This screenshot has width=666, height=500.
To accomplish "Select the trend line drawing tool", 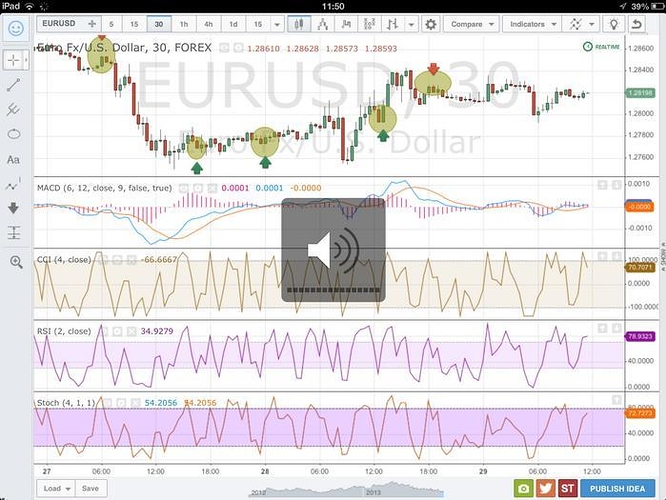I will click(x=14, y=85).
